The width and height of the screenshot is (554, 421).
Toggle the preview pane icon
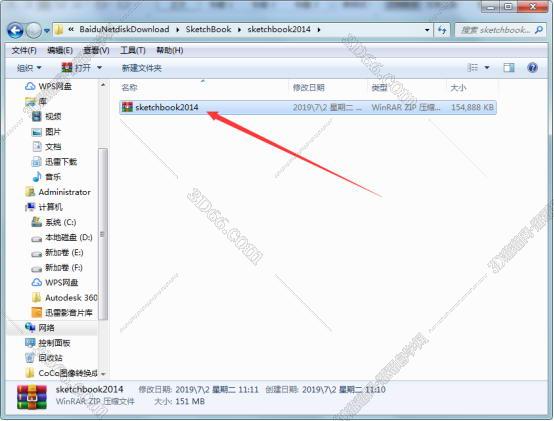coord(509,67)
